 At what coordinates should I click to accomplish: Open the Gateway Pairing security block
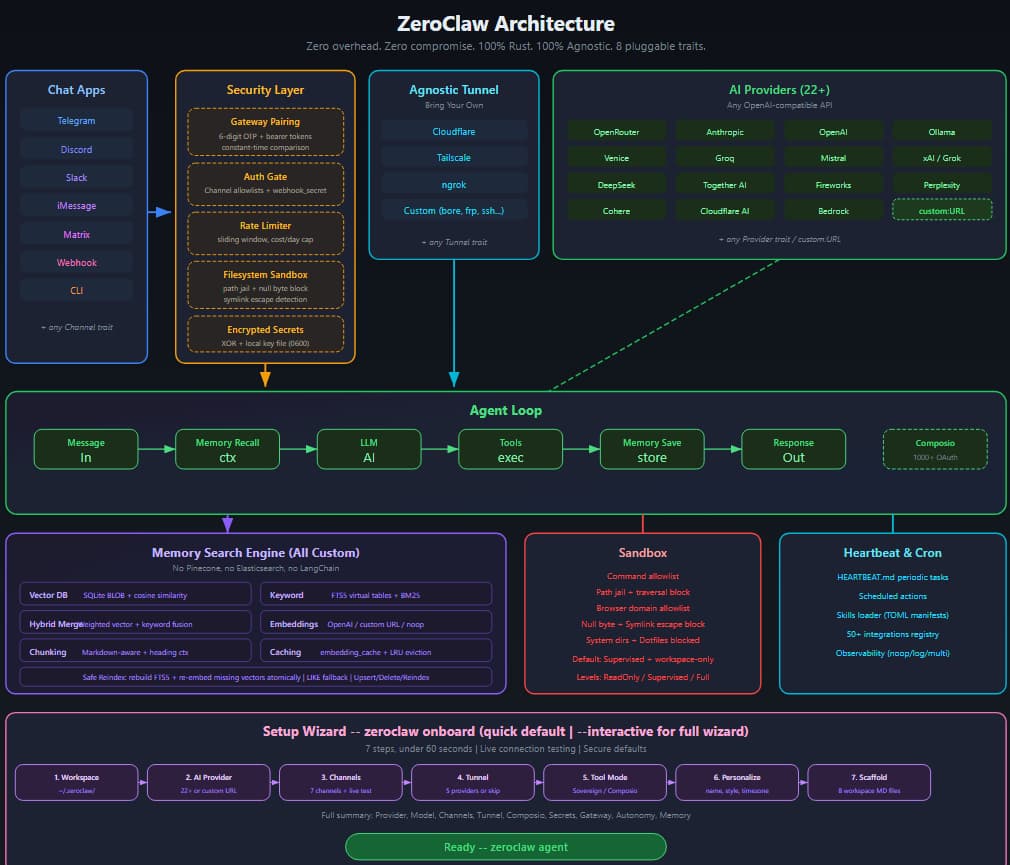point(264,129)
